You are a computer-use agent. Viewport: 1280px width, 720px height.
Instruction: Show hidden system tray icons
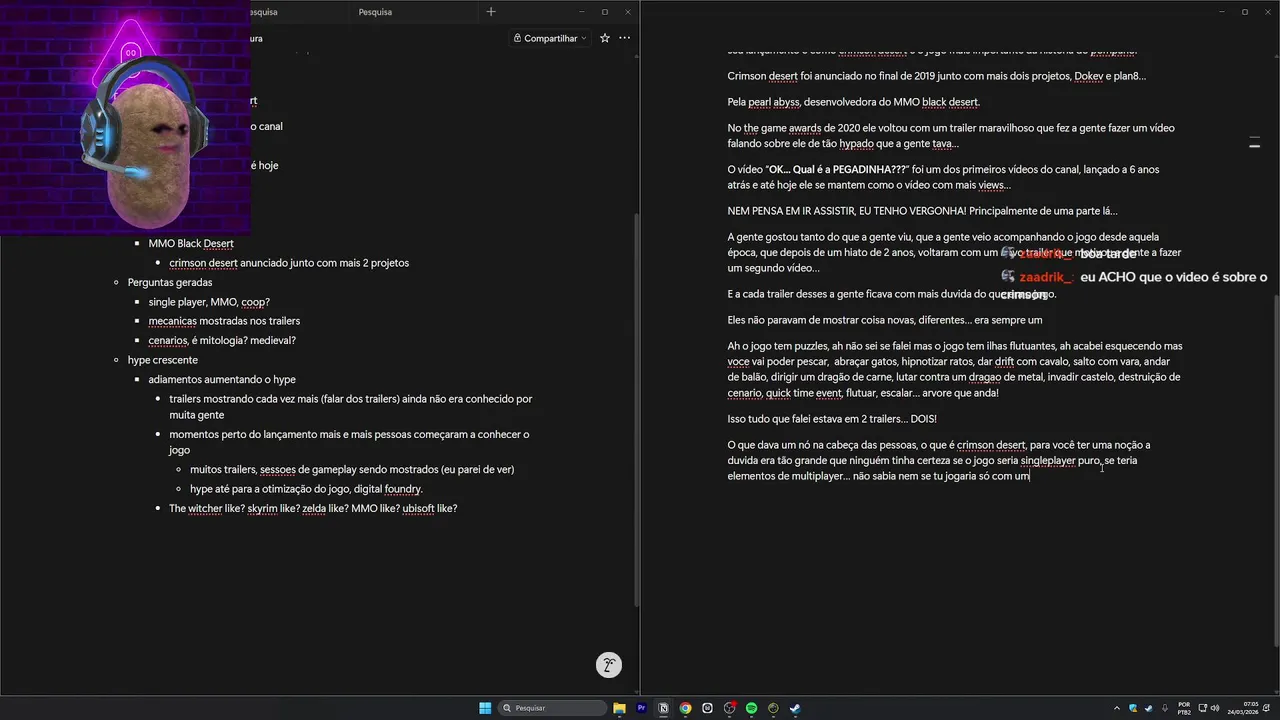pyautogui.click(x=1117, y=708)
